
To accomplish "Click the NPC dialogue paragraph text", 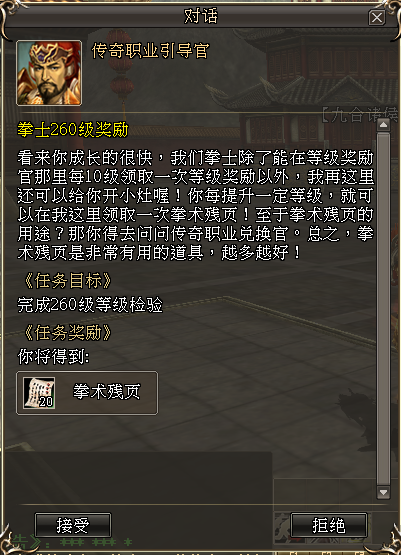I will click(195, 206).
